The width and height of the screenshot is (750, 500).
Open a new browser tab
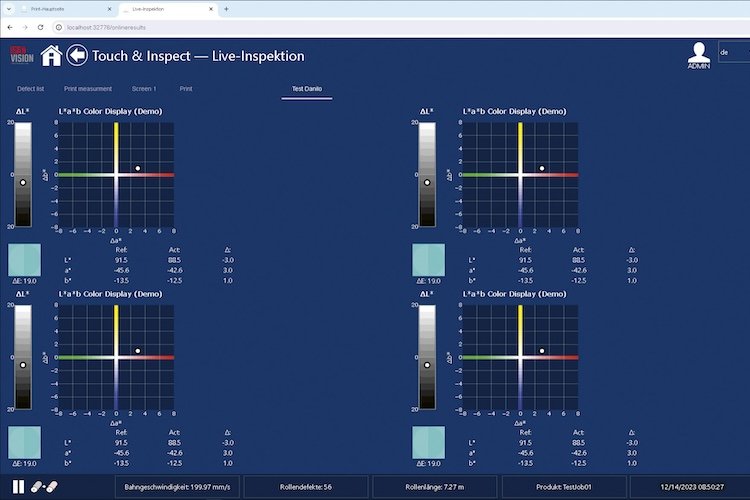pyautogui.click(x=226, y=8)
